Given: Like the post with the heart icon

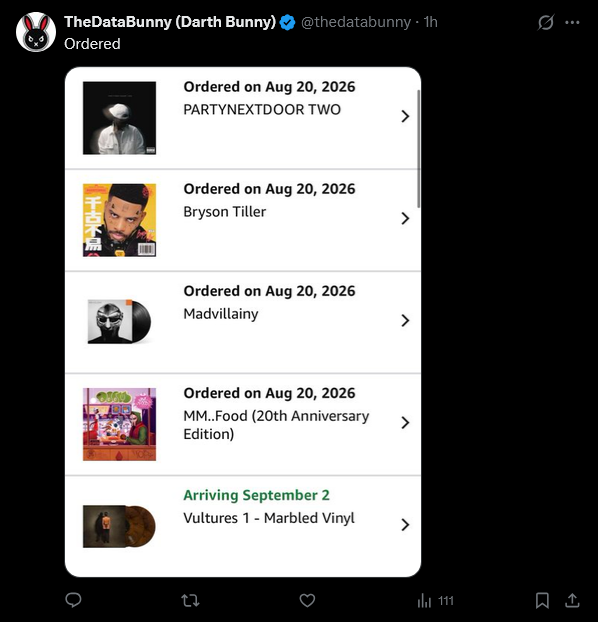Looking at the screenshot, I should [x=307, y=600].
